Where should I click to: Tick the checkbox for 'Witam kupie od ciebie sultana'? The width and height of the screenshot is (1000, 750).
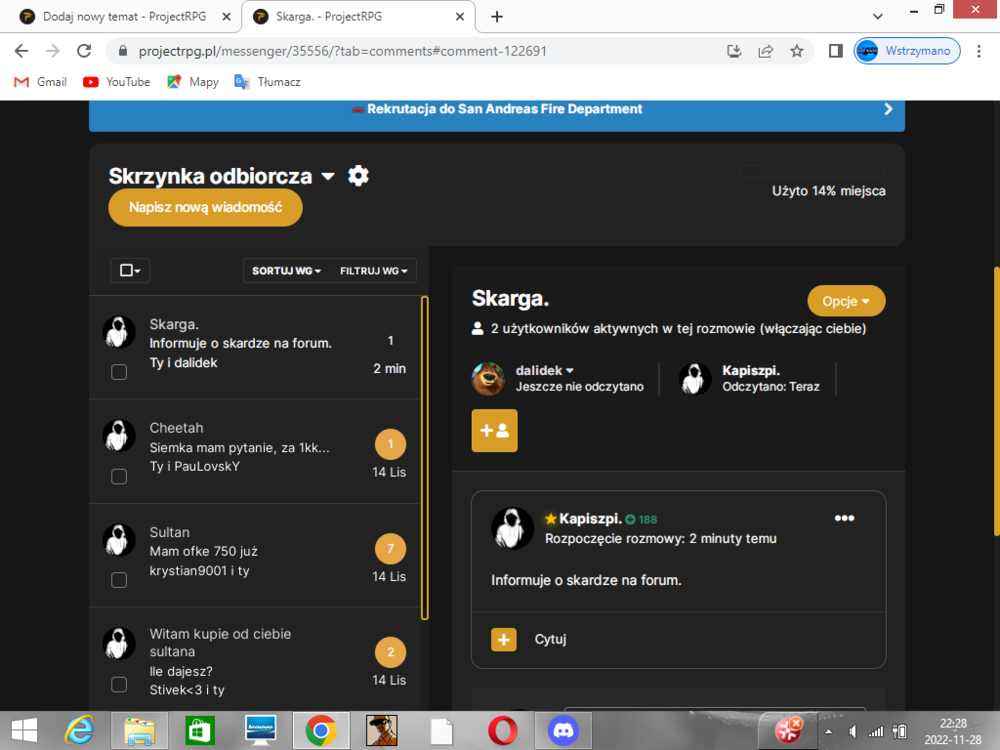(119, 684)
